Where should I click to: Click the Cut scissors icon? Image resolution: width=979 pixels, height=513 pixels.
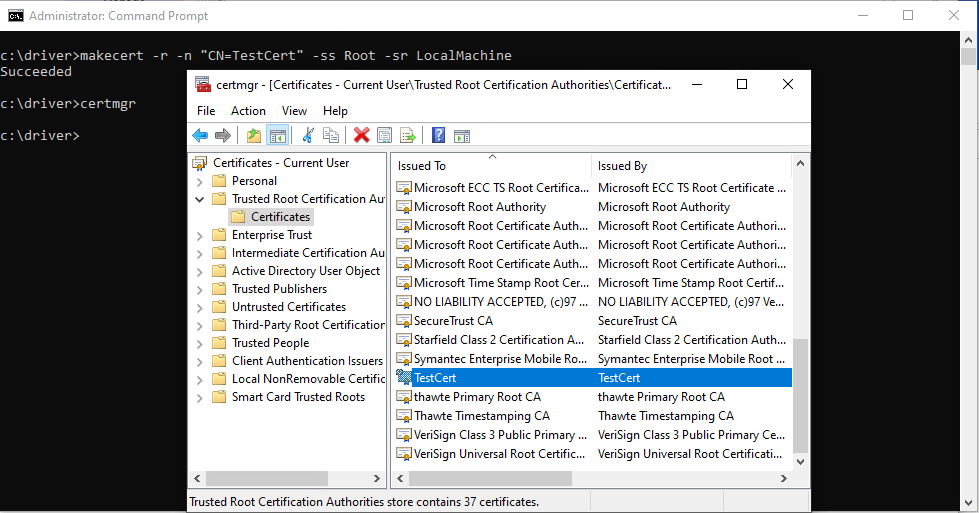tap(308, 135)
